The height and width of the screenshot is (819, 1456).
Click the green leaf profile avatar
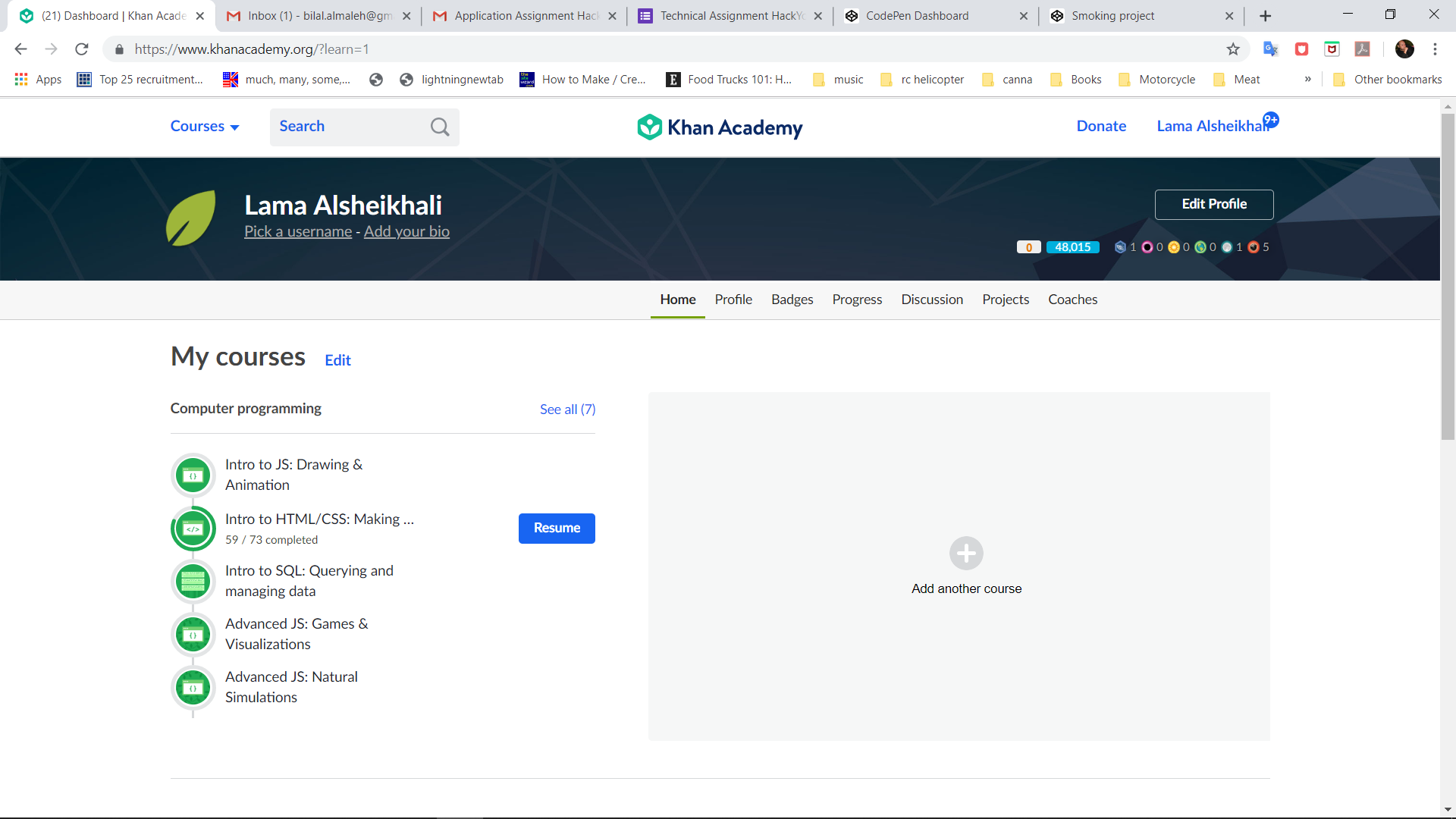192,218
